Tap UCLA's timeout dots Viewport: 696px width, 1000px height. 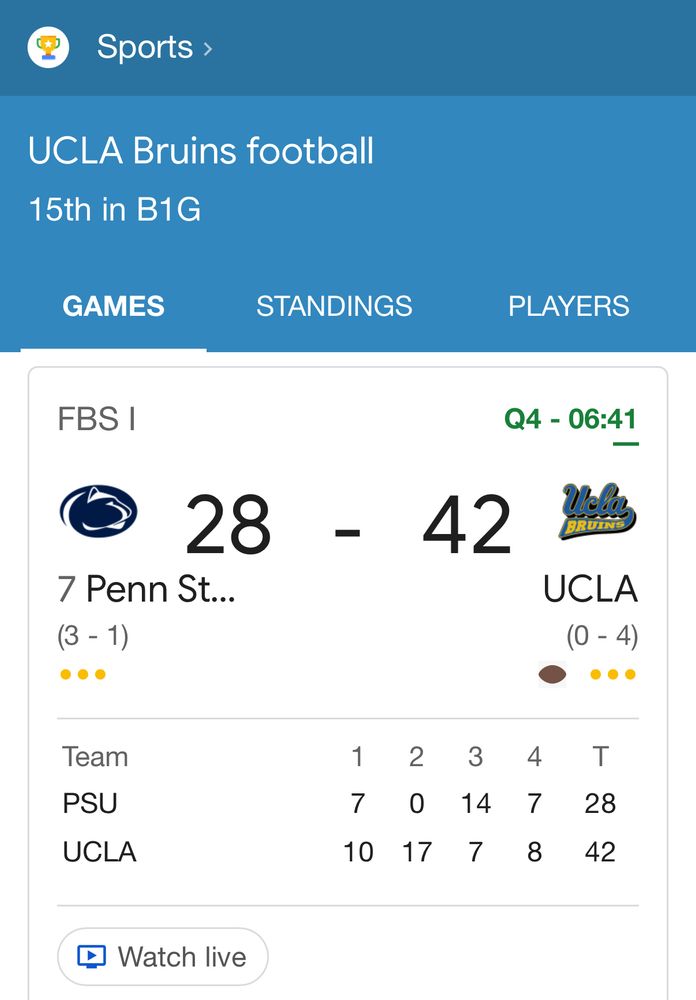click(x=613, y=675)
